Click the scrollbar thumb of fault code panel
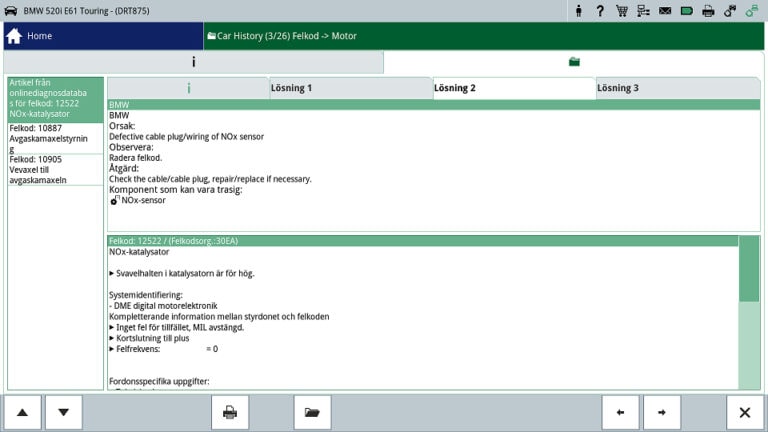 click(749, 268)
